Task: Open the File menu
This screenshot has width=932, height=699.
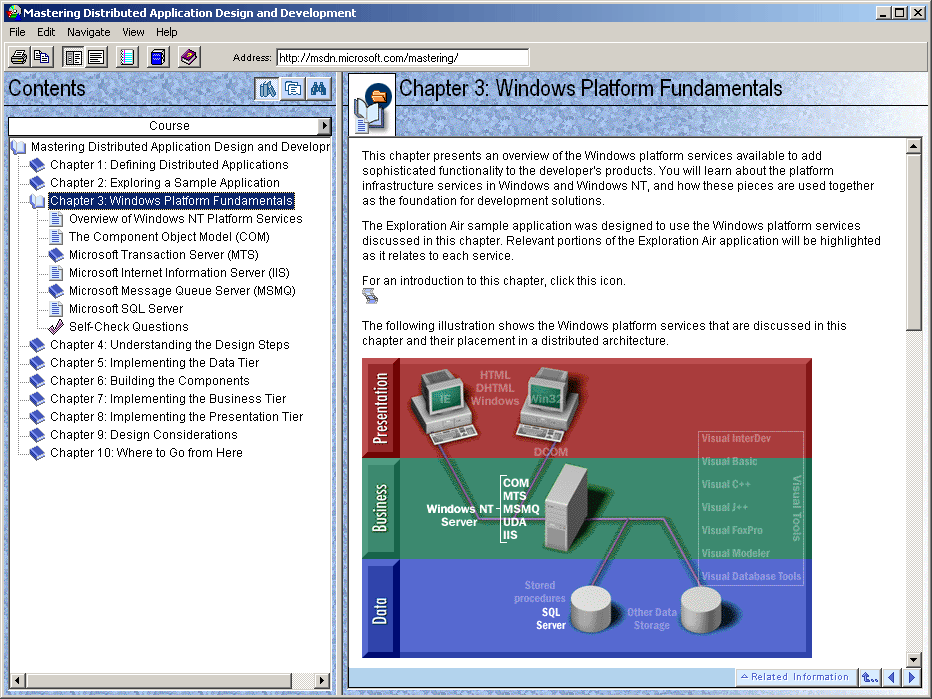Action: pos(17,32)
